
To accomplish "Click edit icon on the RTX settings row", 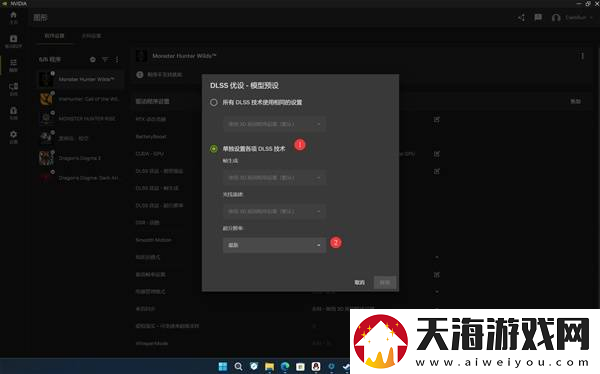I will point(437,119).
